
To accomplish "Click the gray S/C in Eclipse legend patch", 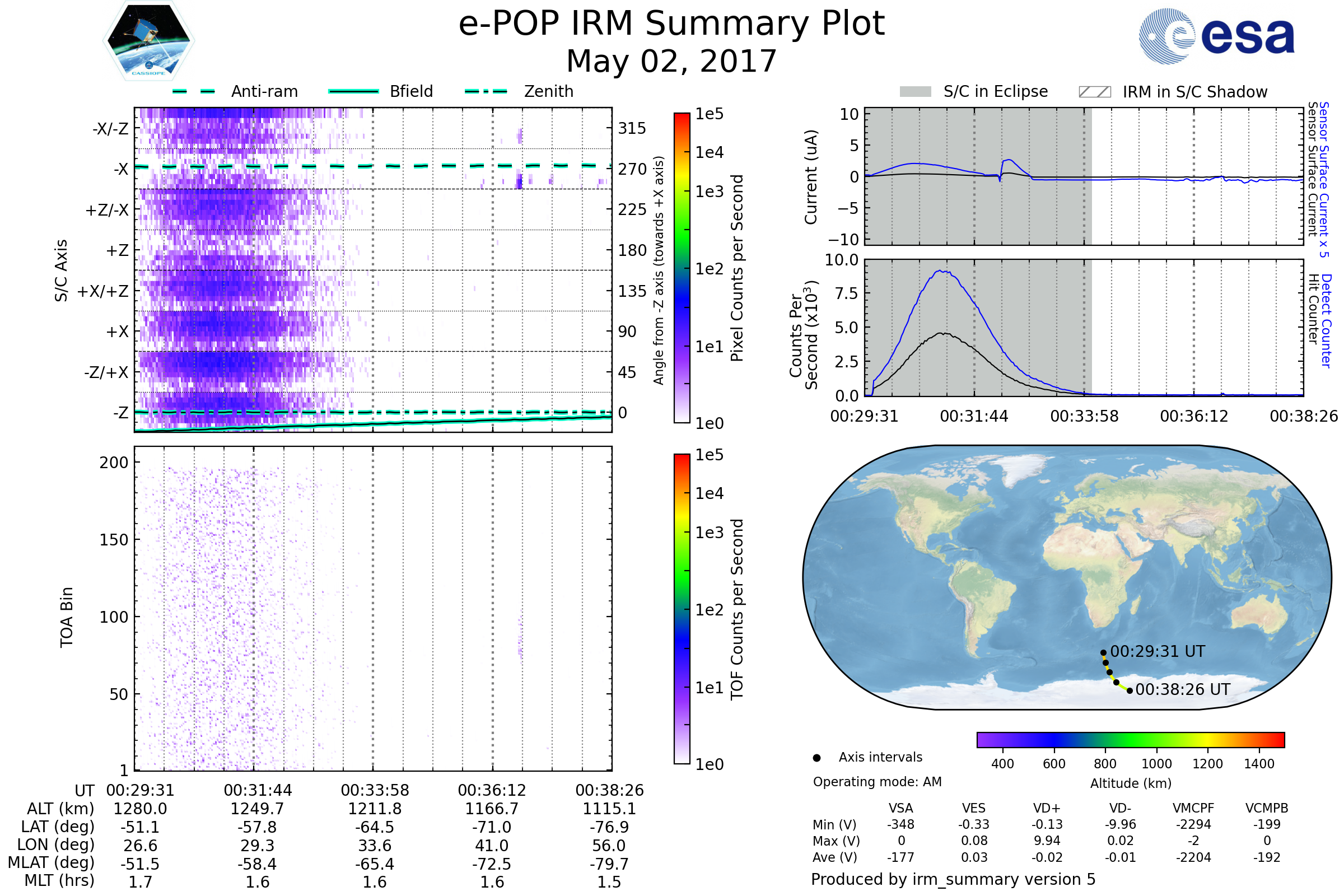I will click(x=915, y=92).
